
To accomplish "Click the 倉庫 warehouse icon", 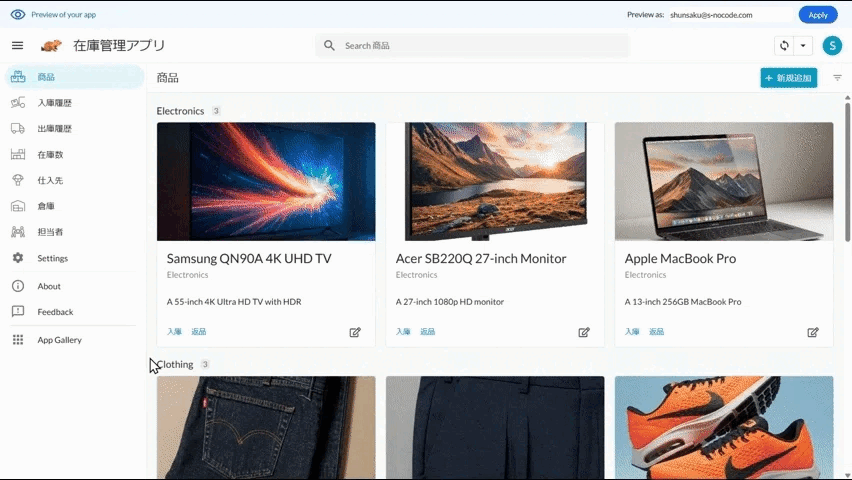I will click(18, 206).
